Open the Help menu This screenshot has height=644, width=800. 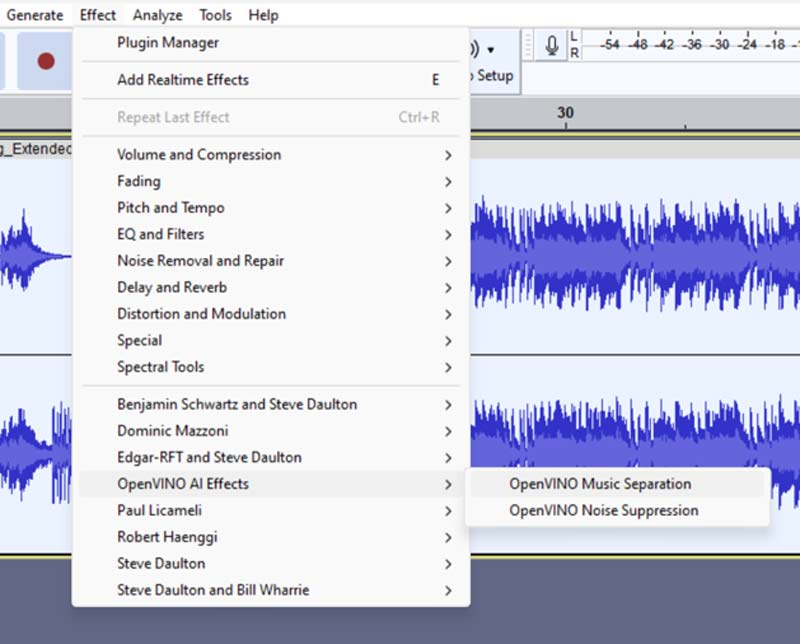[x=263, y=15]
